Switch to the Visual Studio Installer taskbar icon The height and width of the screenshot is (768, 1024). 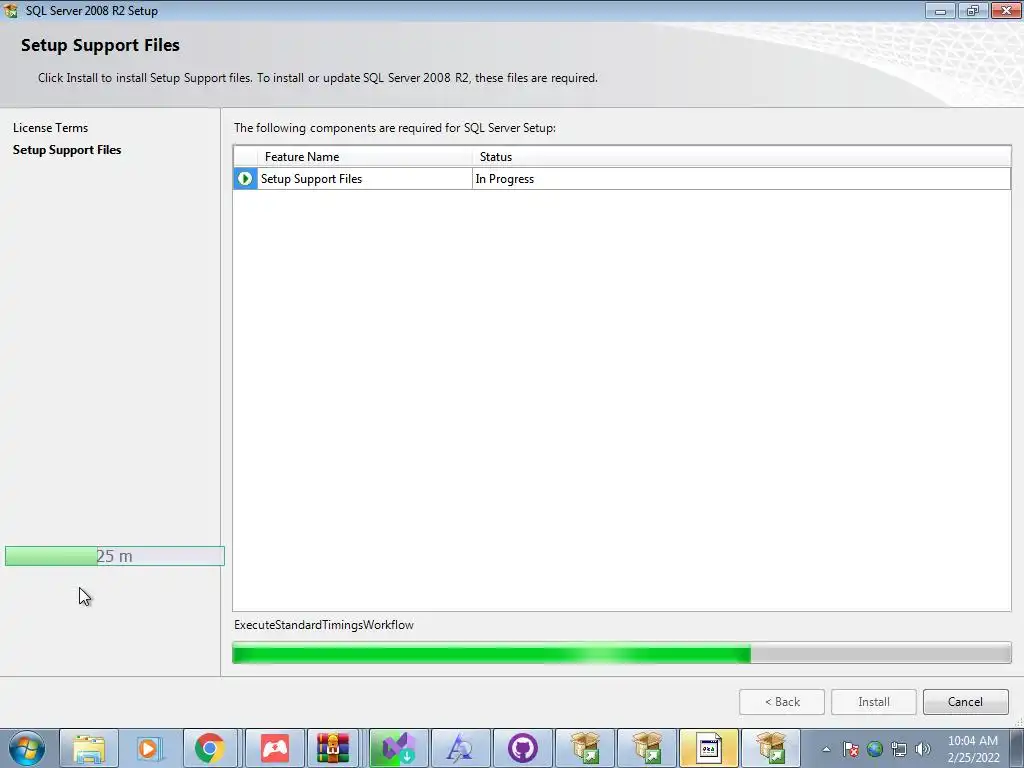398,748
